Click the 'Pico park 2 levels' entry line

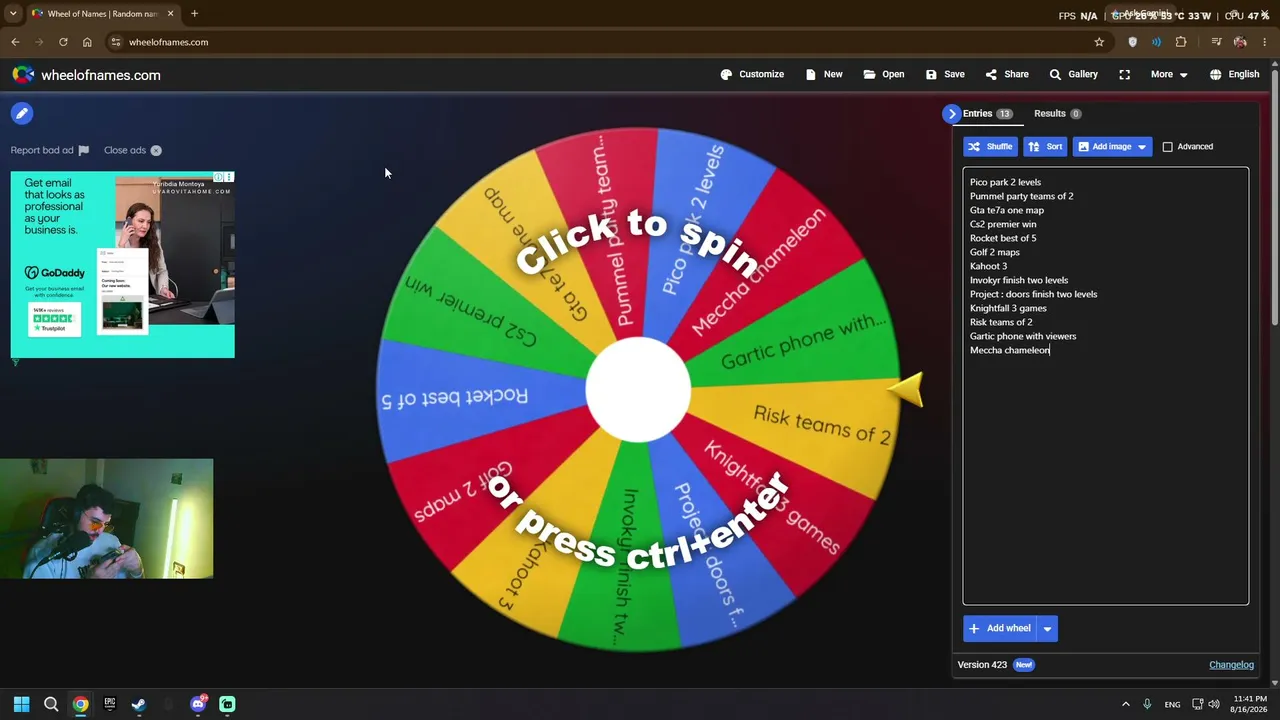[1005, 182]
